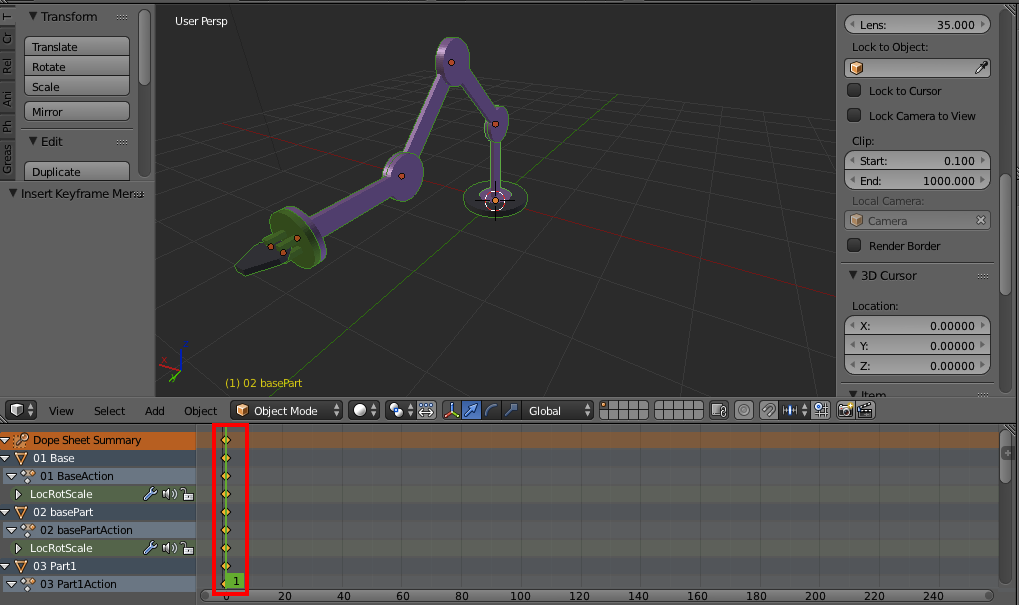Viewport: 1019px width, 605px height.
Task: Click the Lens value field
Action: pos(917,25)
